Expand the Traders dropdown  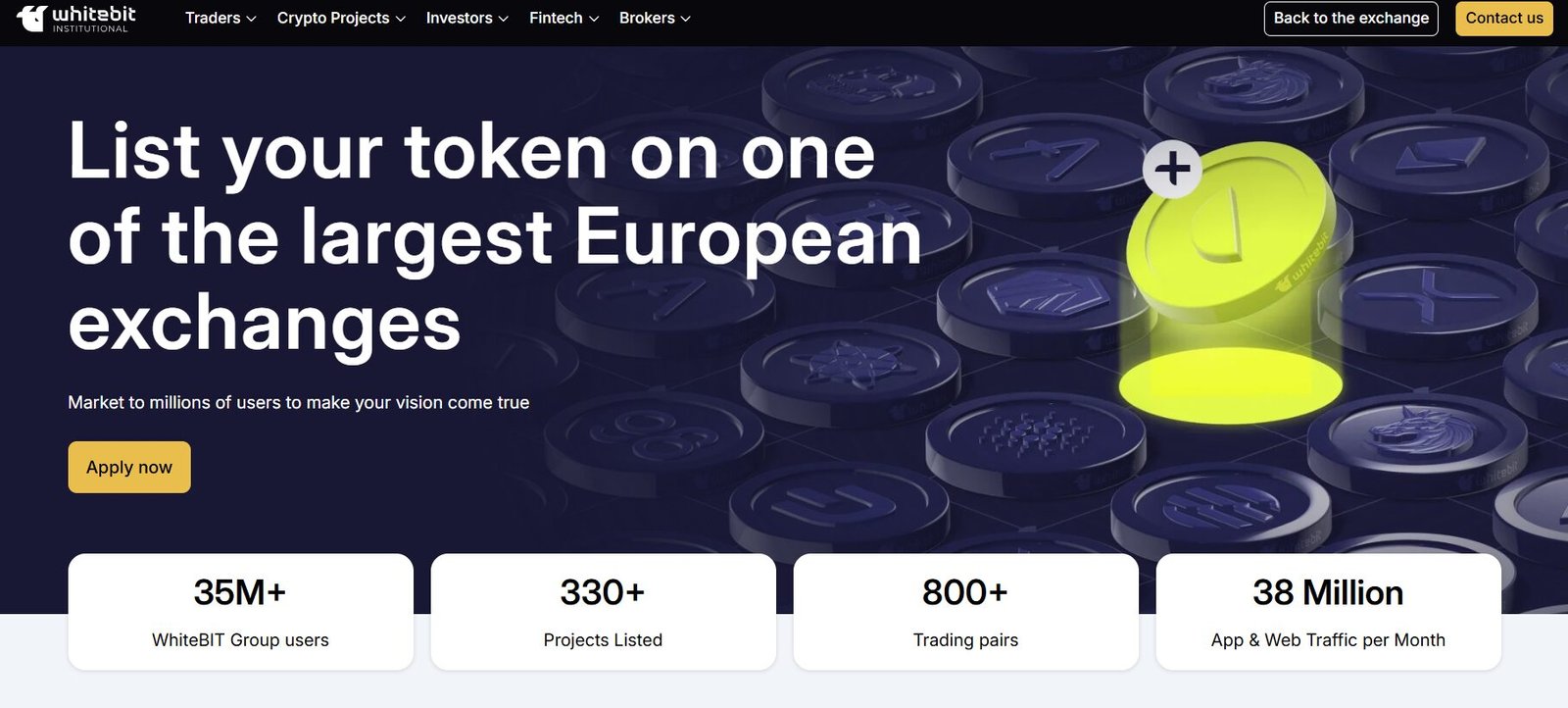point(219,18)
